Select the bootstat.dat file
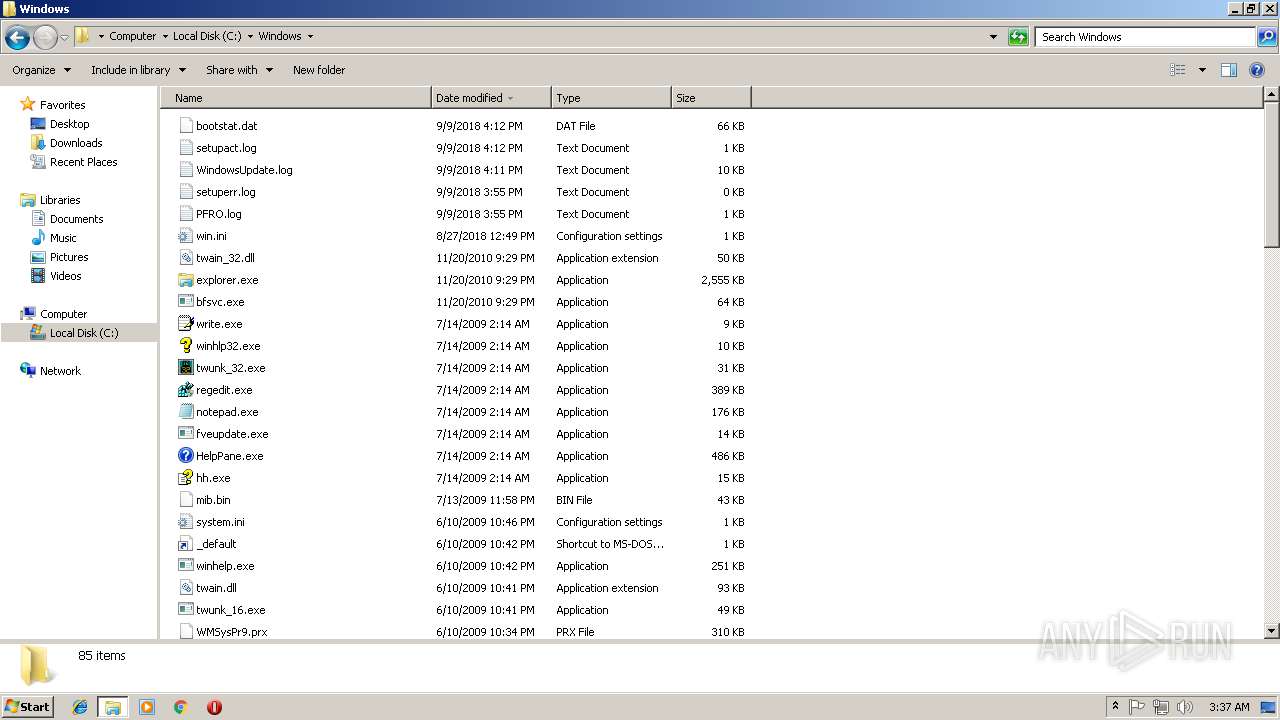Image resolution: width=1280 pixels, height=720 pixels. click(x=226, y=126)
